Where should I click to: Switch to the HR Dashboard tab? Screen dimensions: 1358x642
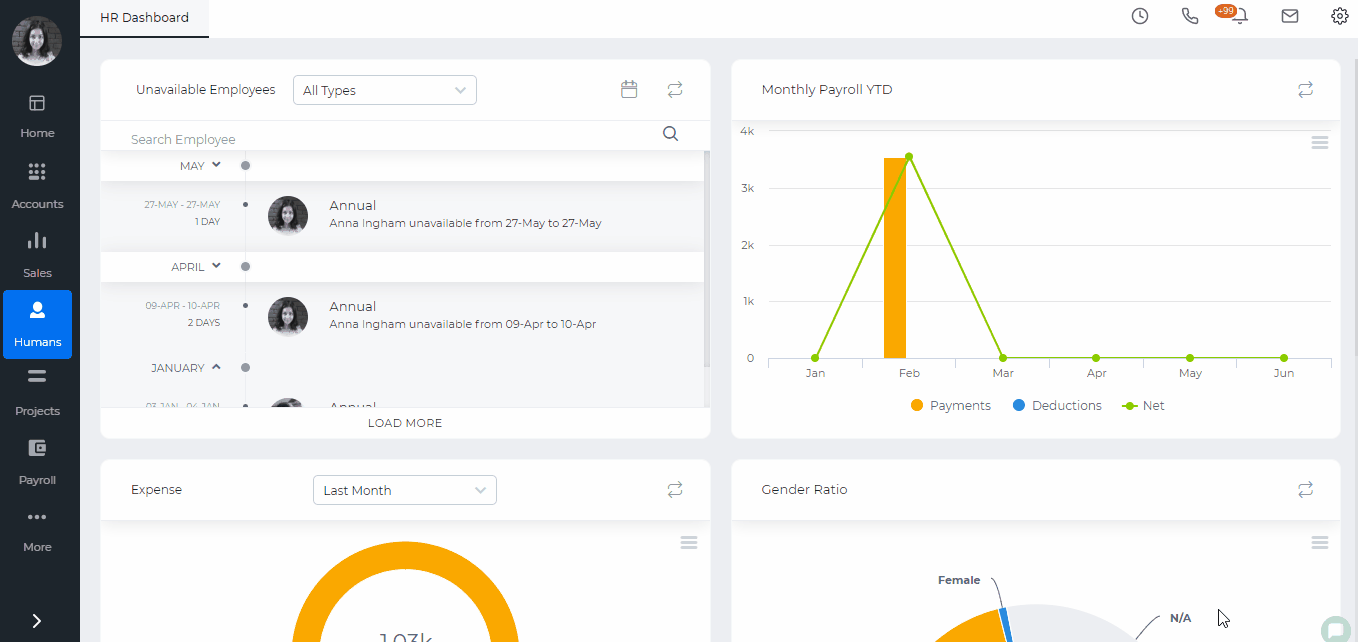click(x=144, y=18)
